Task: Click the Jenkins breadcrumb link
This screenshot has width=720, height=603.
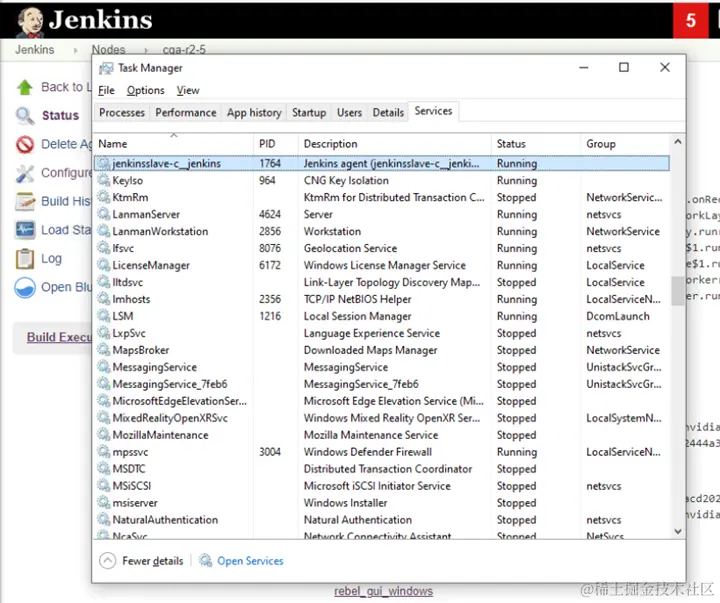Action: pyautogui.click(x=34, y=50)
